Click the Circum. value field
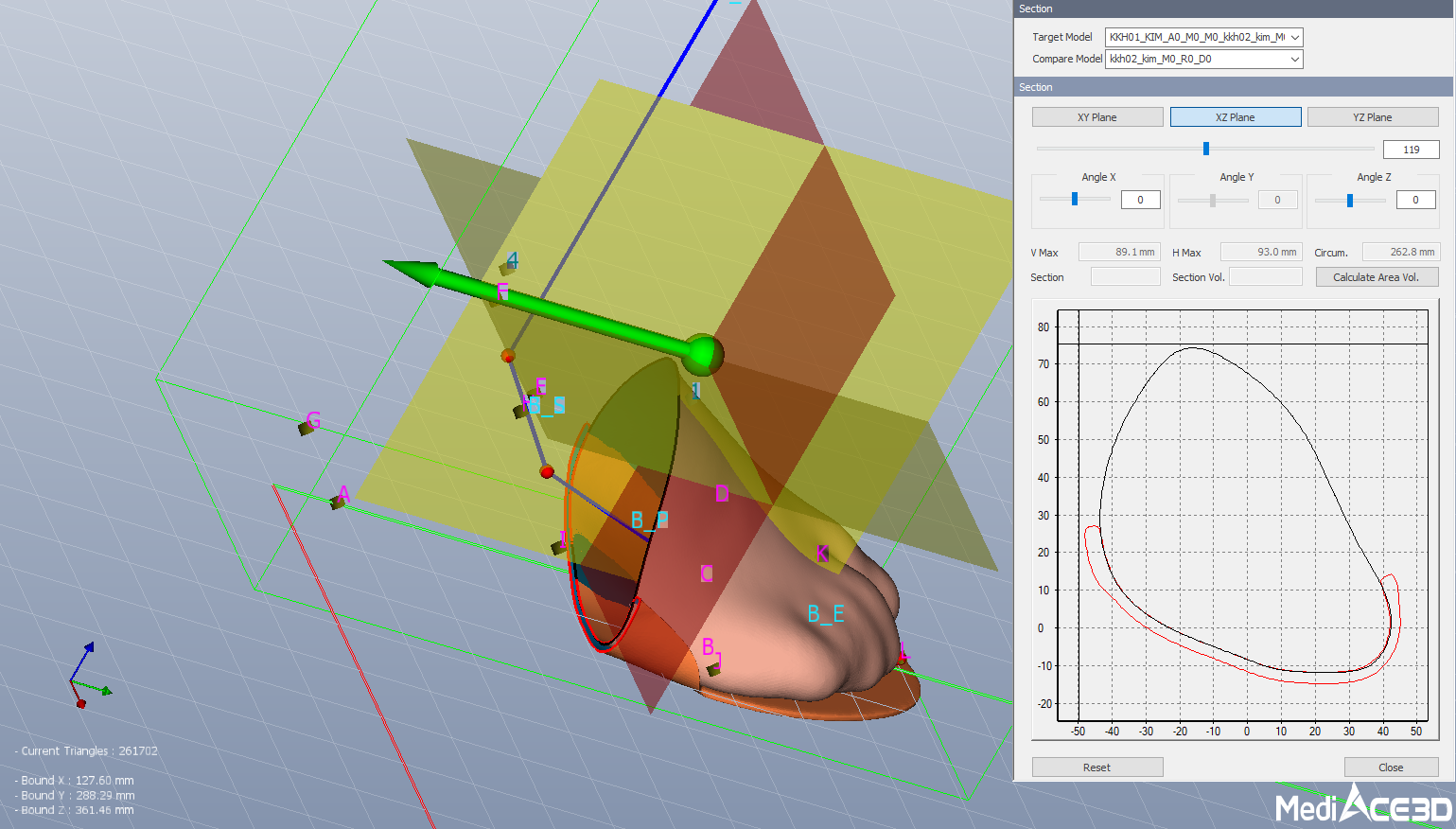 (x=1400, y=252)
